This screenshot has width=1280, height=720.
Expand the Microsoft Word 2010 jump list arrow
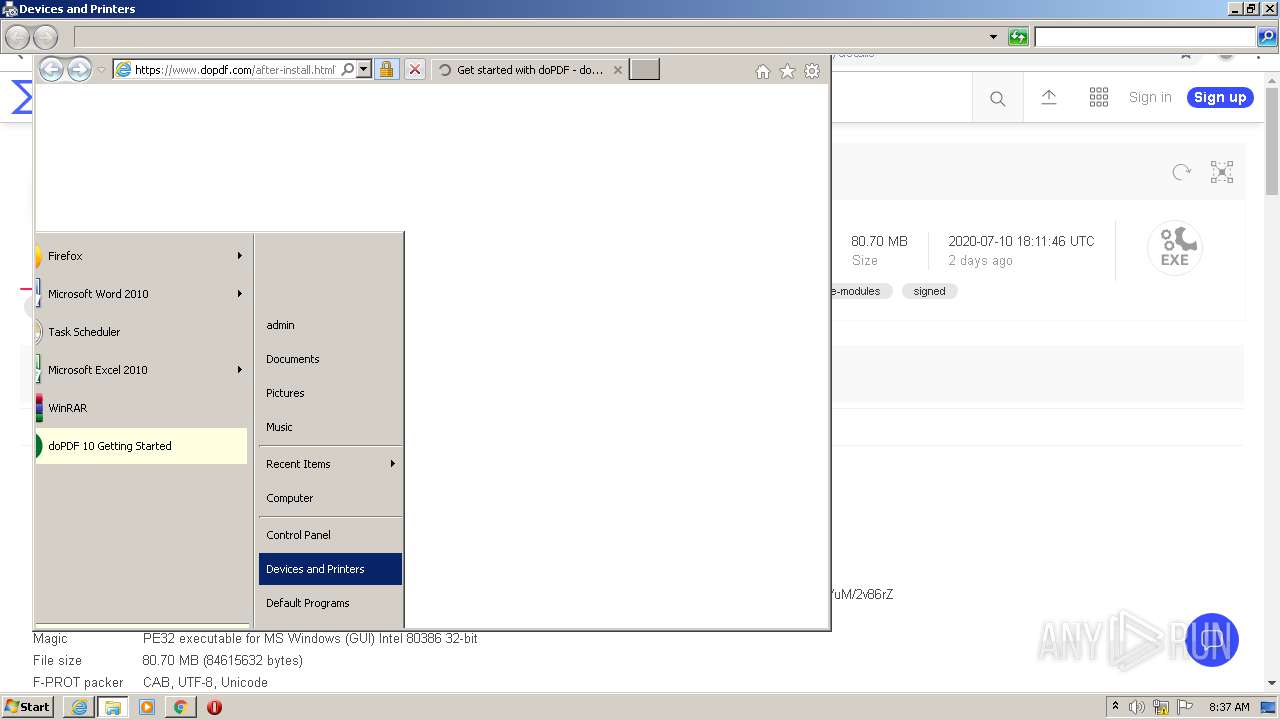[239, 294]
